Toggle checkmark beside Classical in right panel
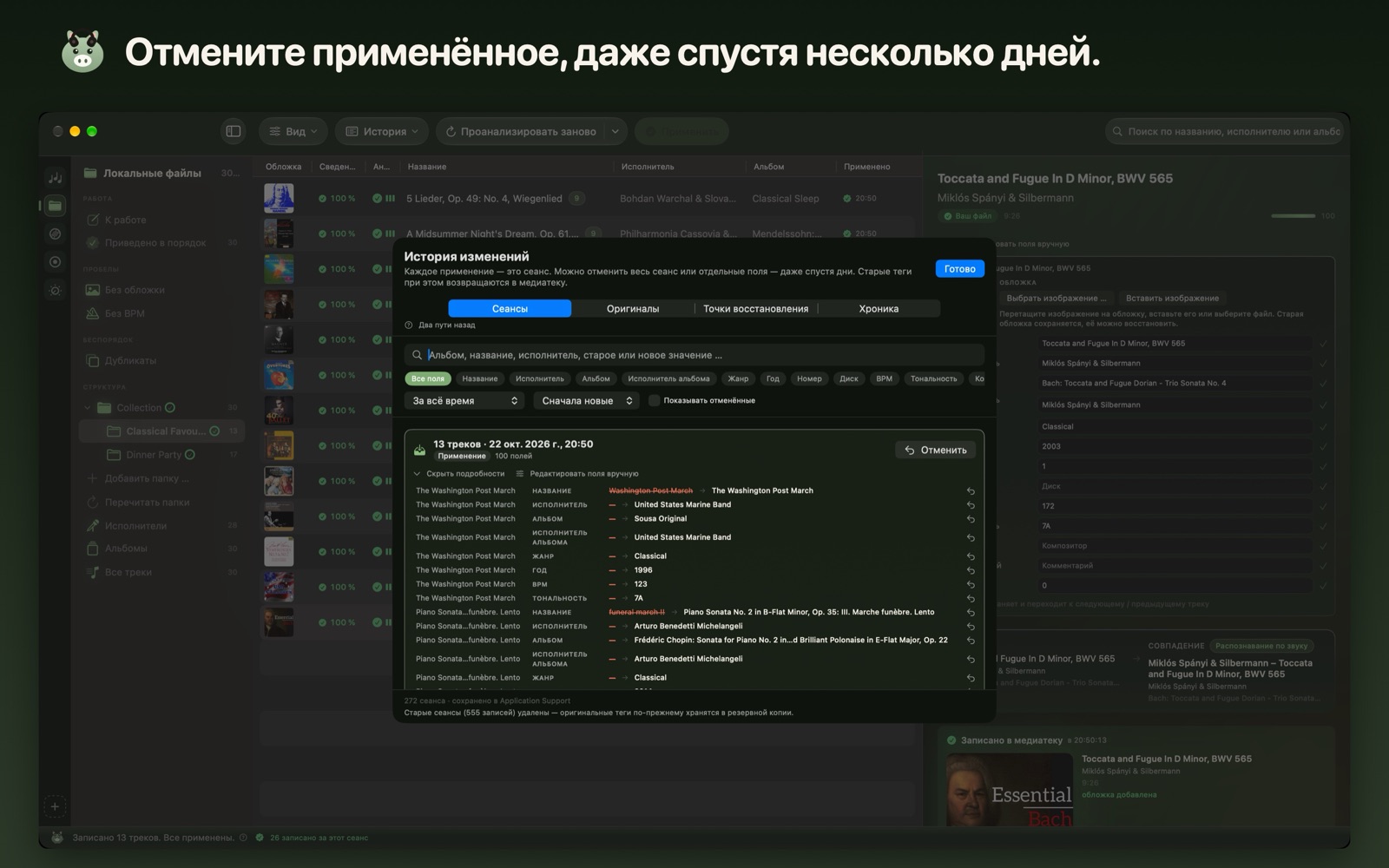Screen dimensions: 1389x868 coord(1323,426)
